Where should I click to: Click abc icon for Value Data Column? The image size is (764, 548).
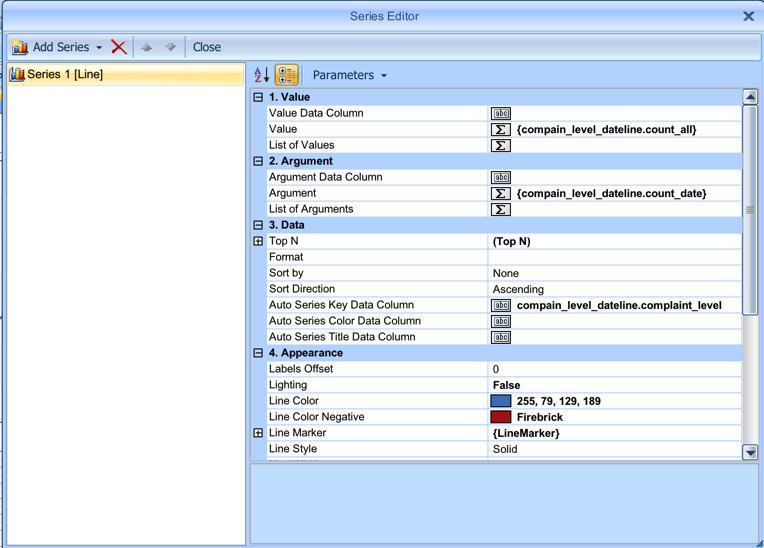point(501,113)
